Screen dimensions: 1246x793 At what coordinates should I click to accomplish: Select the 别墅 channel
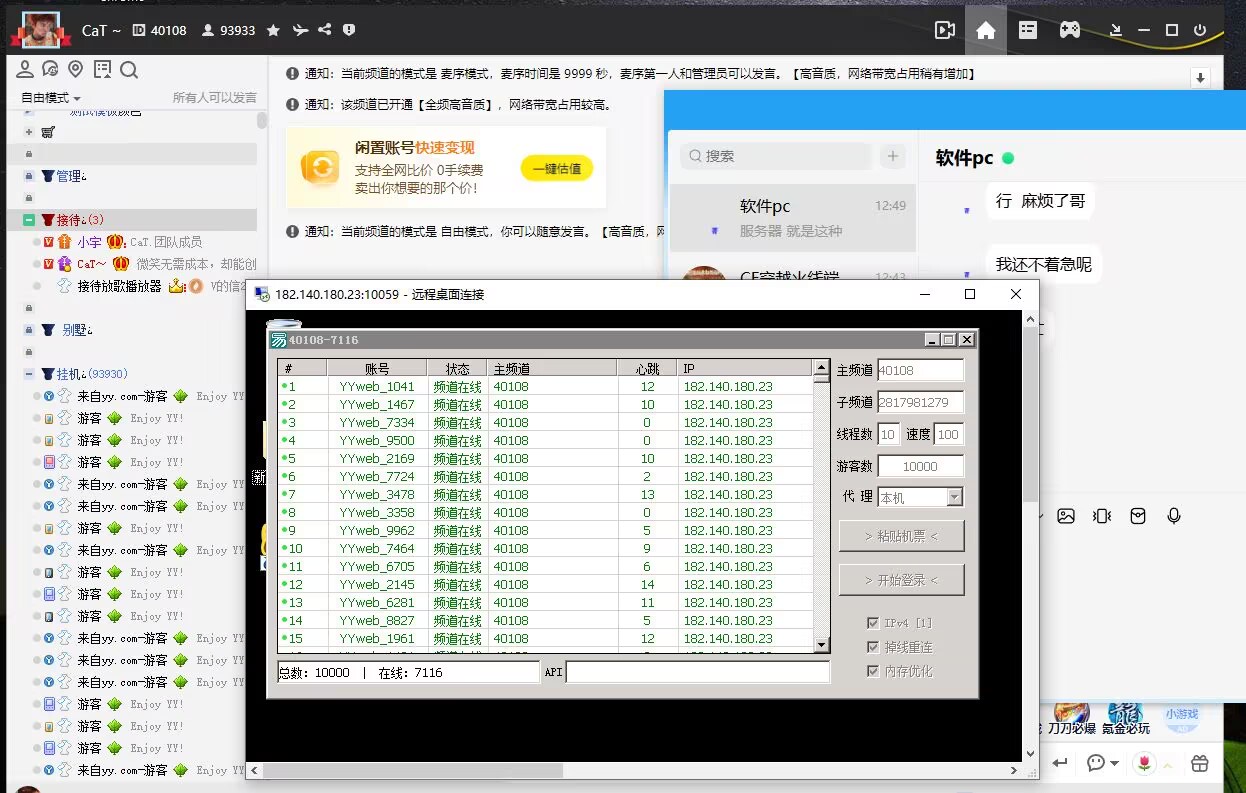pyautogui.click(x=75, y=330)
